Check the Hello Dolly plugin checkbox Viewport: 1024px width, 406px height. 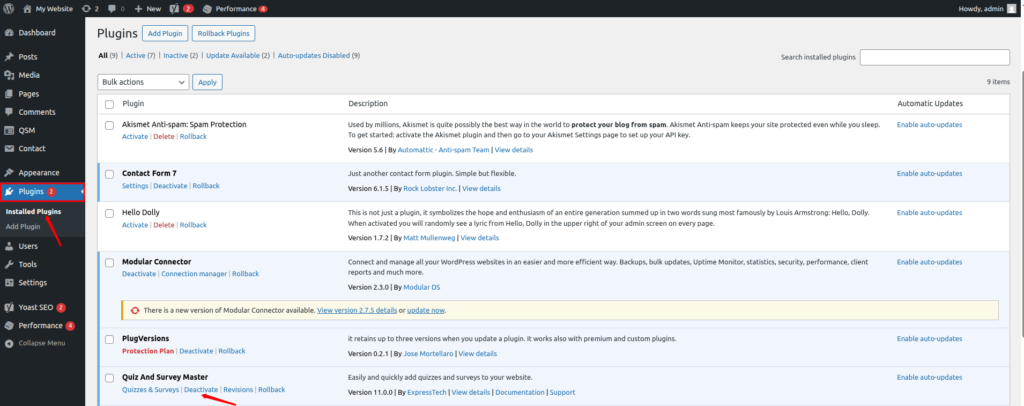tap(110, 213)
